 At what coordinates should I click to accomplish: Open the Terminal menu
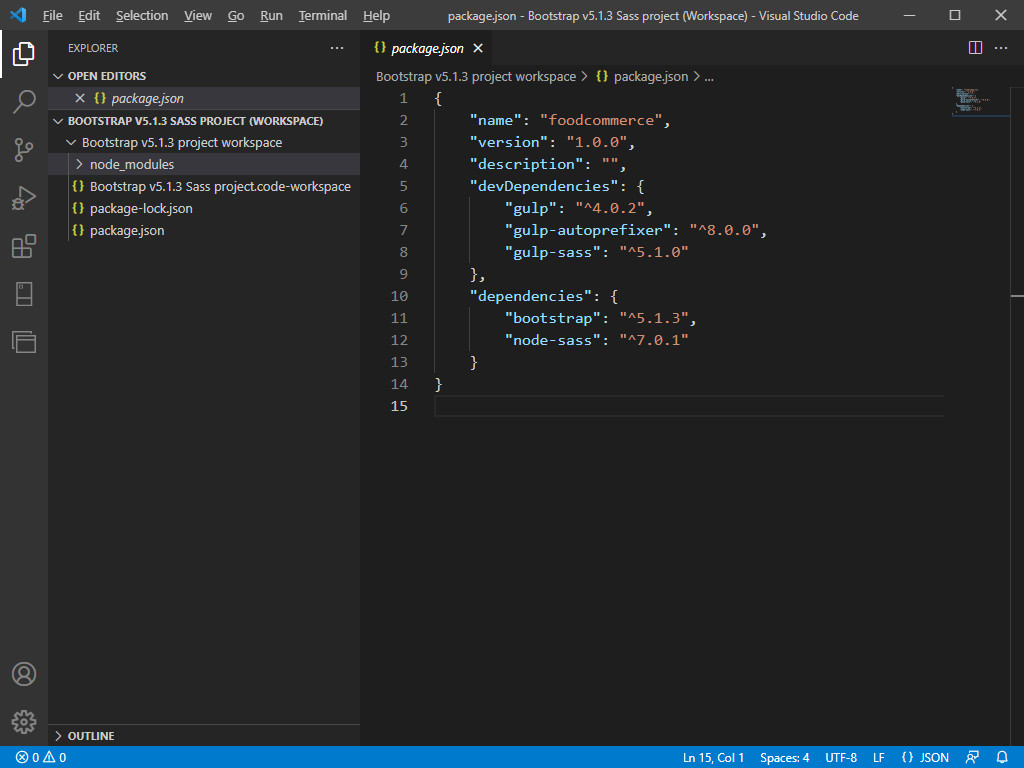click(323, 16)
